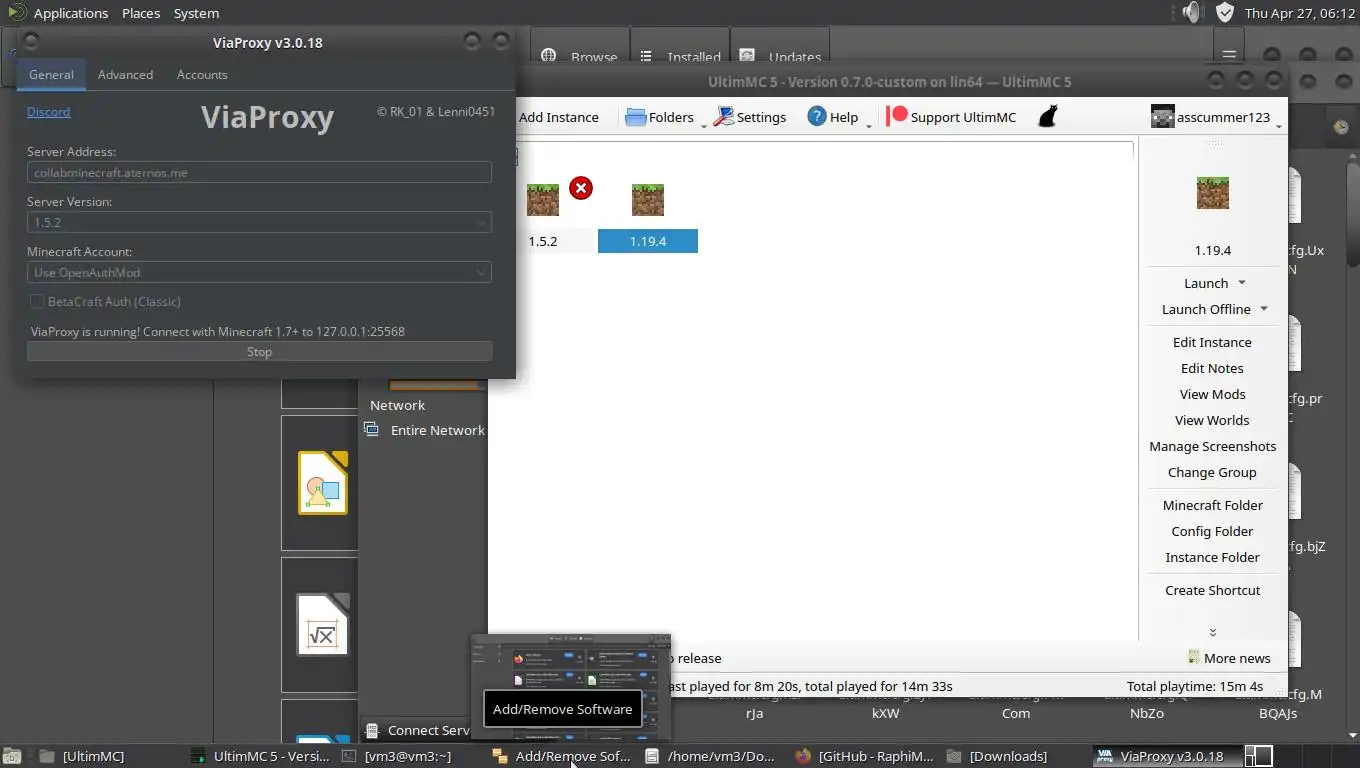Open the vm3@vm3 terminal taskbar entry
This screenshot has width=1360, height=768.
point(397,756)
